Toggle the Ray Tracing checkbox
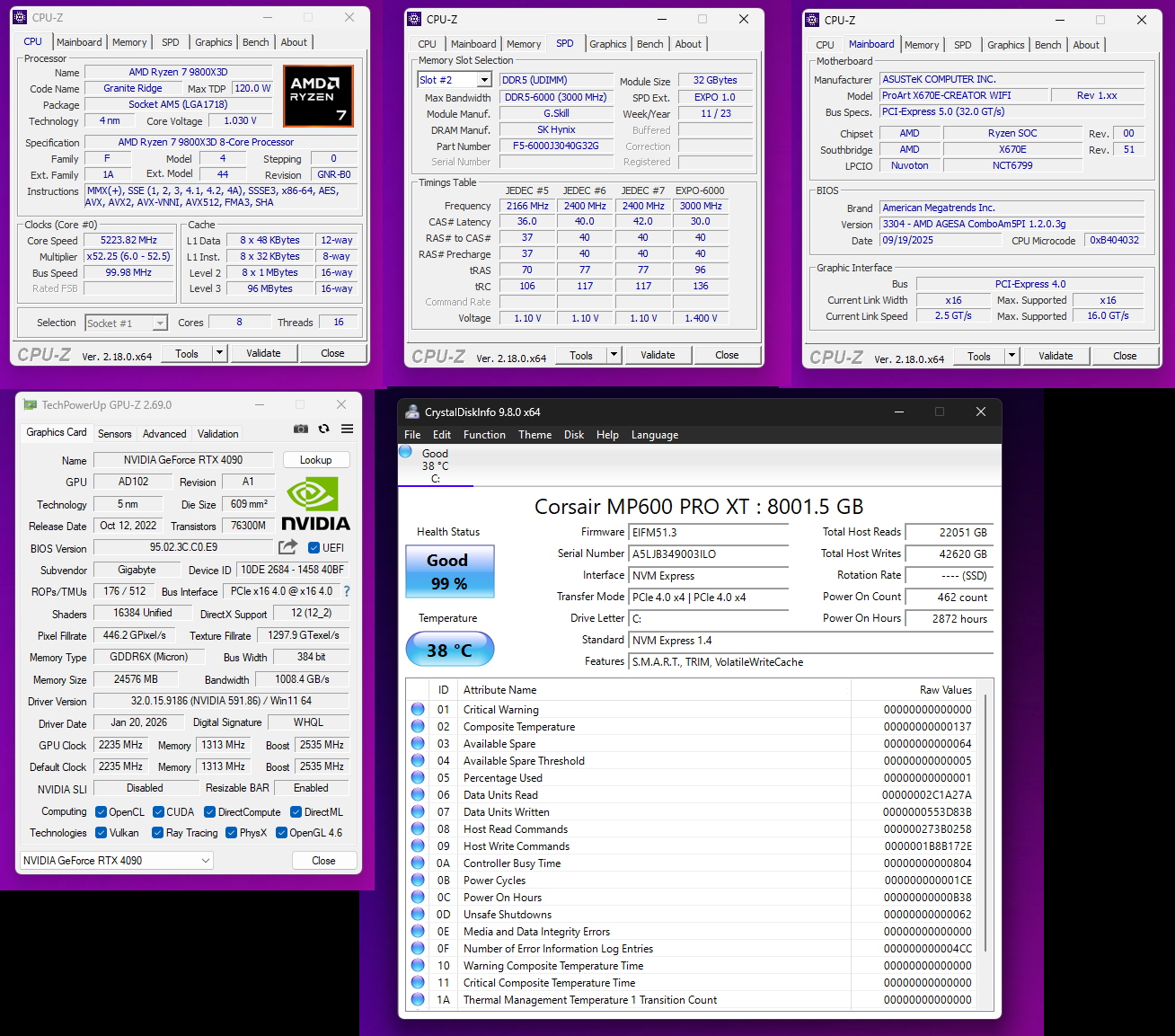 (x=158, y=833)
